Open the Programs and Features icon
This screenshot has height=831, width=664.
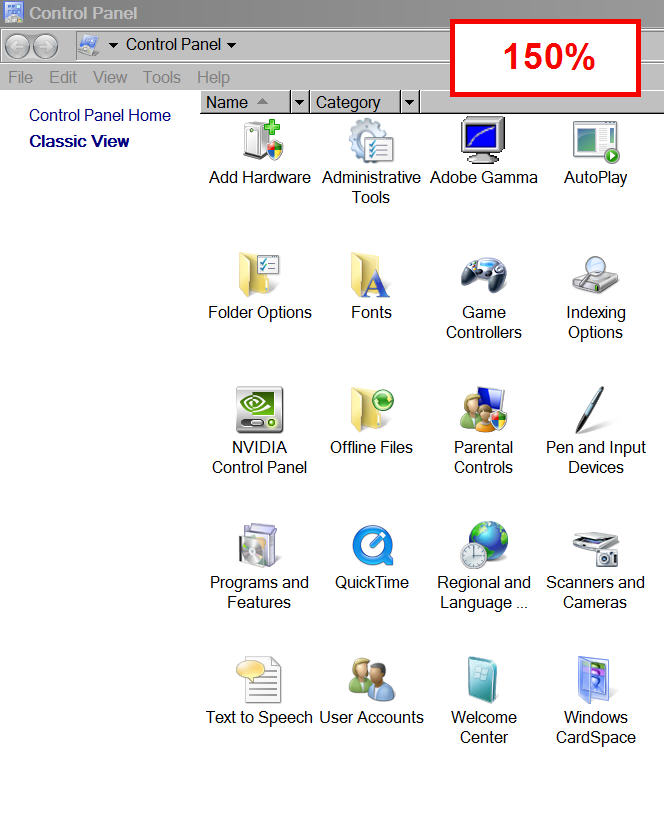[258, 545]
